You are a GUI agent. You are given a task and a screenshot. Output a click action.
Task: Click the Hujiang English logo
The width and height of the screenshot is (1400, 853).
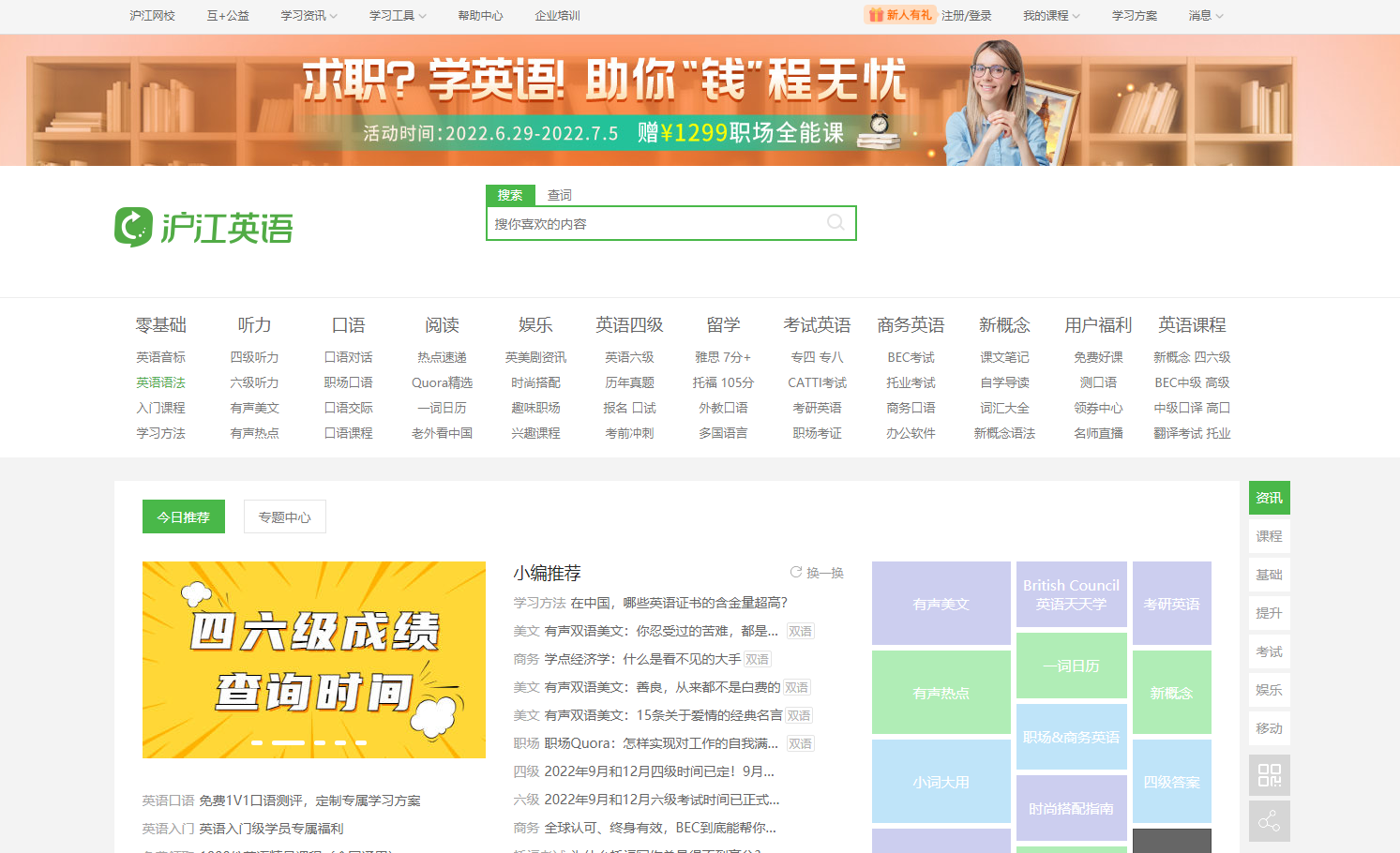click(x=203, y=227)
